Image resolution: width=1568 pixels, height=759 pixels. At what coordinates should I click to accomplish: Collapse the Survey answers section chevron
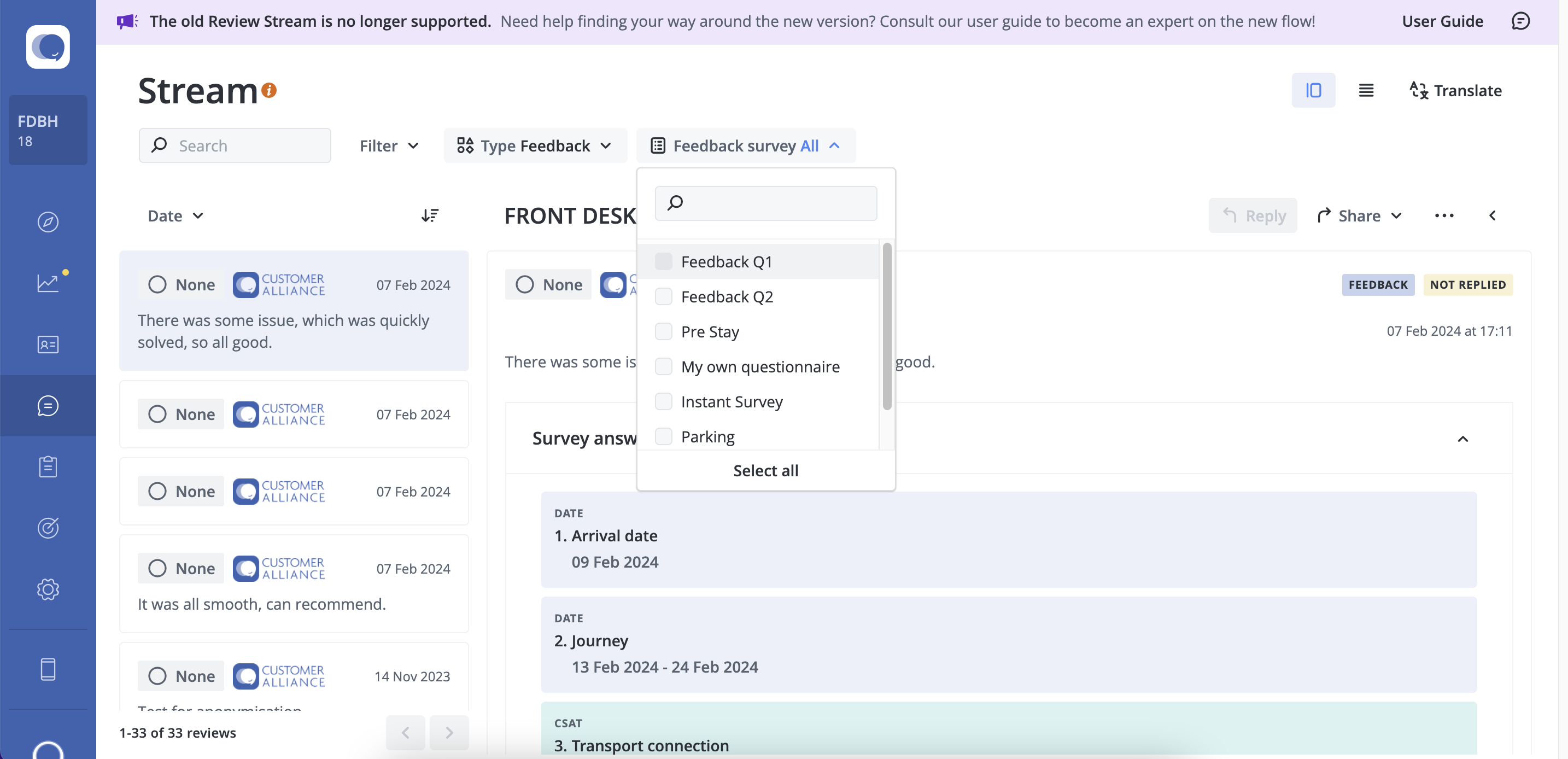[1464, 439]
